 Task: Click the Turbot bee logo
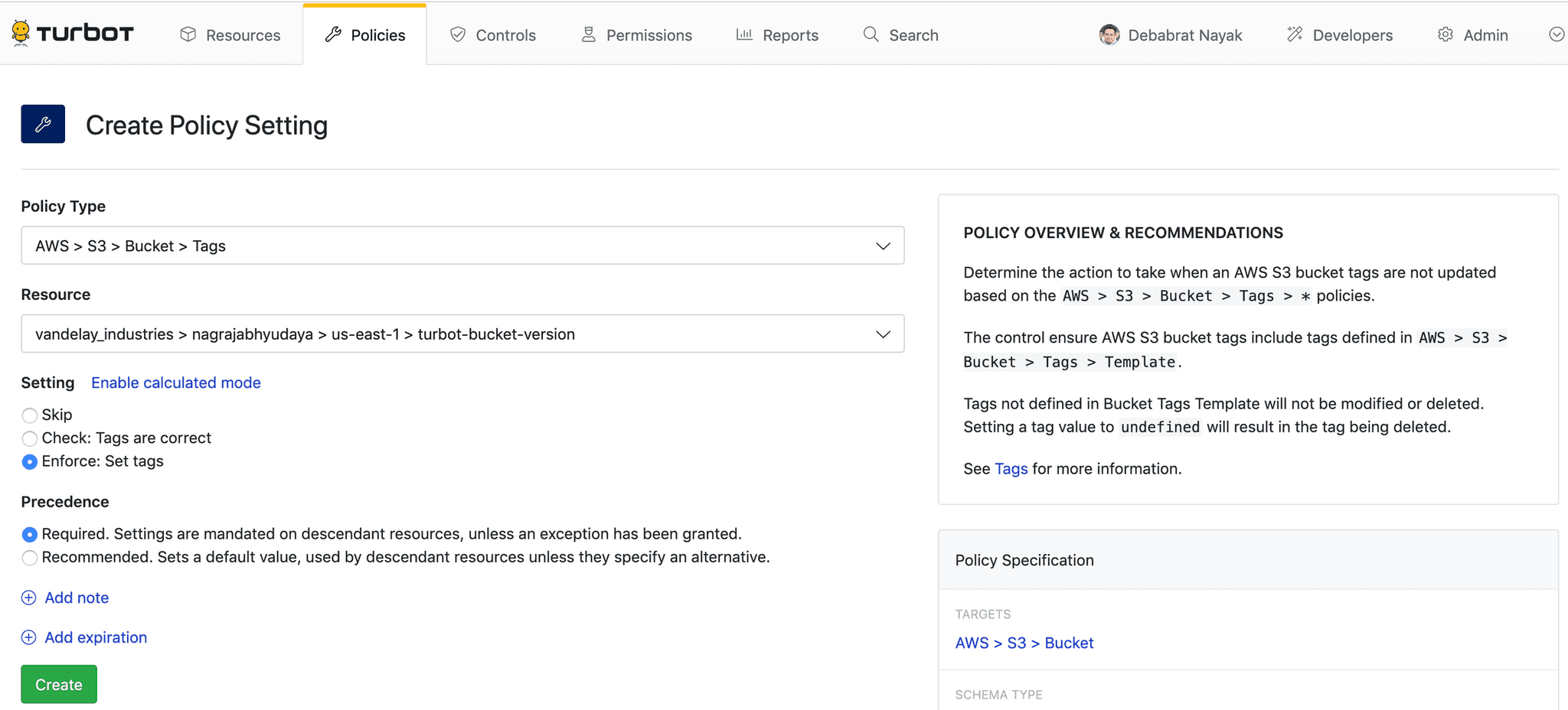(x=21, y=33)
